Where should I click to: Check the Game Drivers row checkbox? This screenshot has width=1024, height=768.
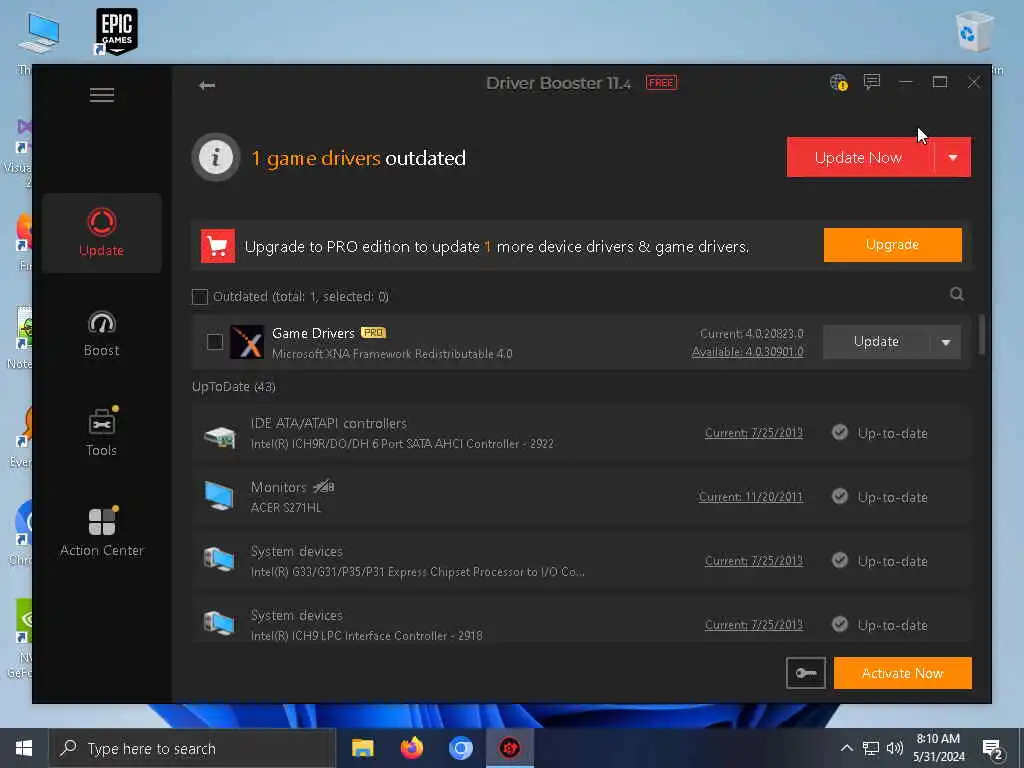[x=214, y=342]
